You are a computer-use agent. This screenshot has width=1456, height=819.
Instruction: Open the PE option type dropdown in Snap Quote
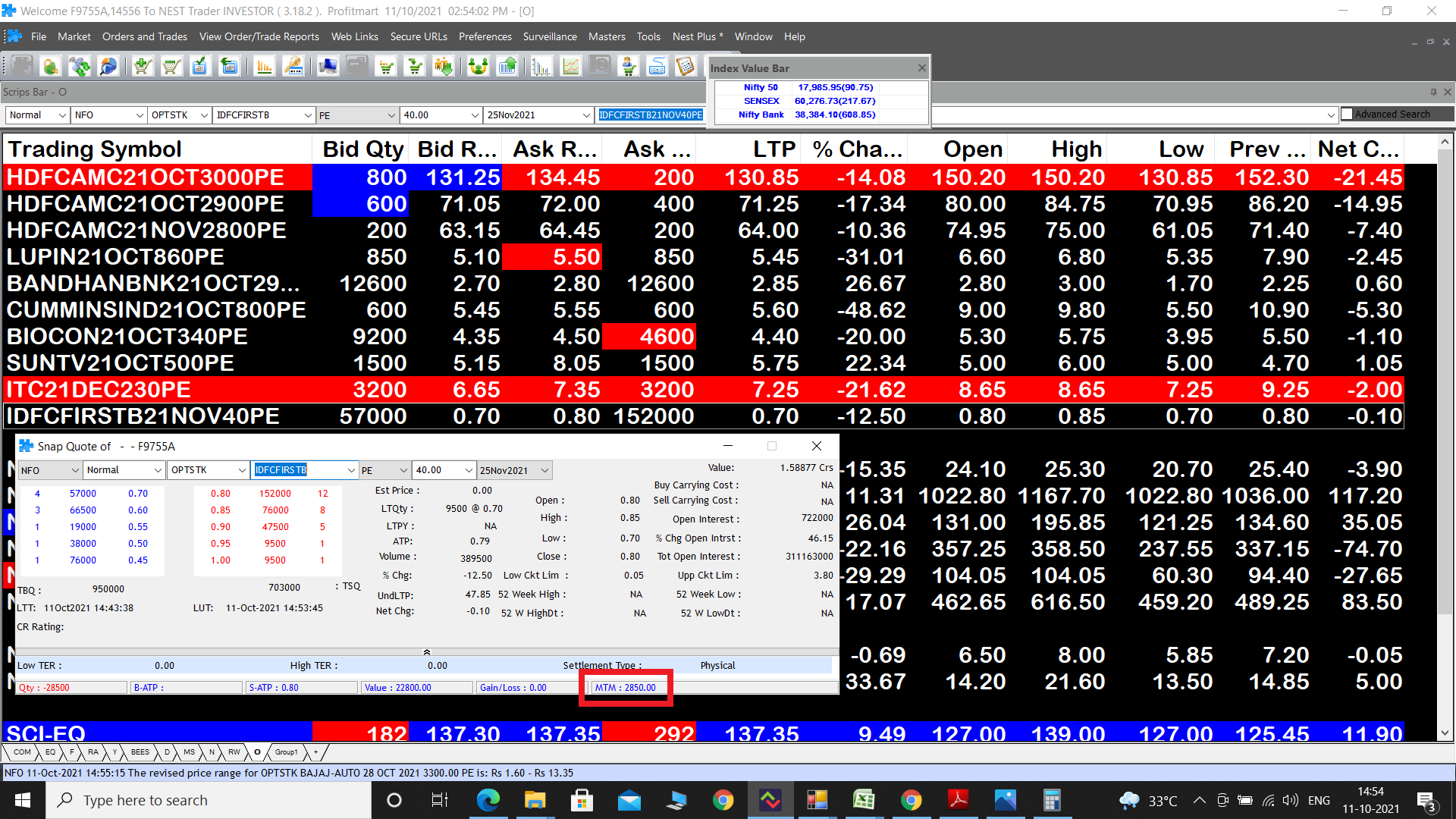(x=384, y=470)
